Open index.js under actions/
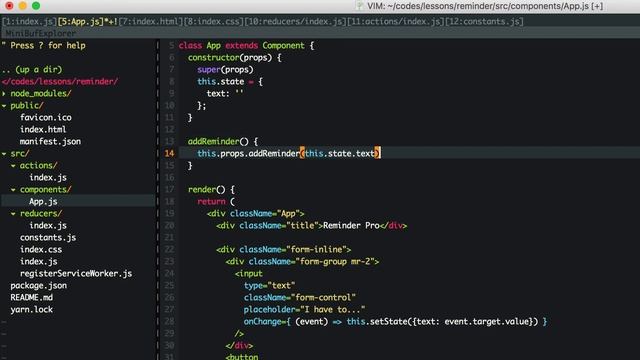The image size is (640, 360). pyautogui.click(x=48, y=178)
